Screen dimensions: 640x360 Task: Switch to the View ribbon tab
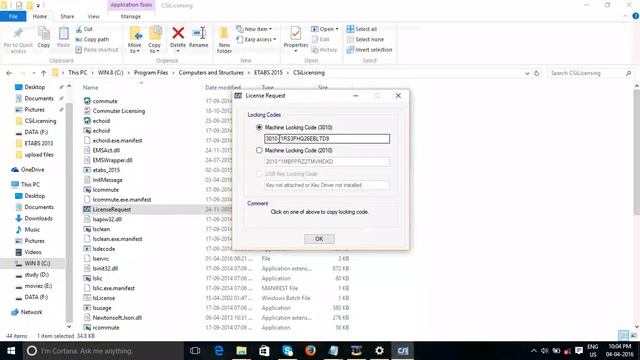[93, 16]
